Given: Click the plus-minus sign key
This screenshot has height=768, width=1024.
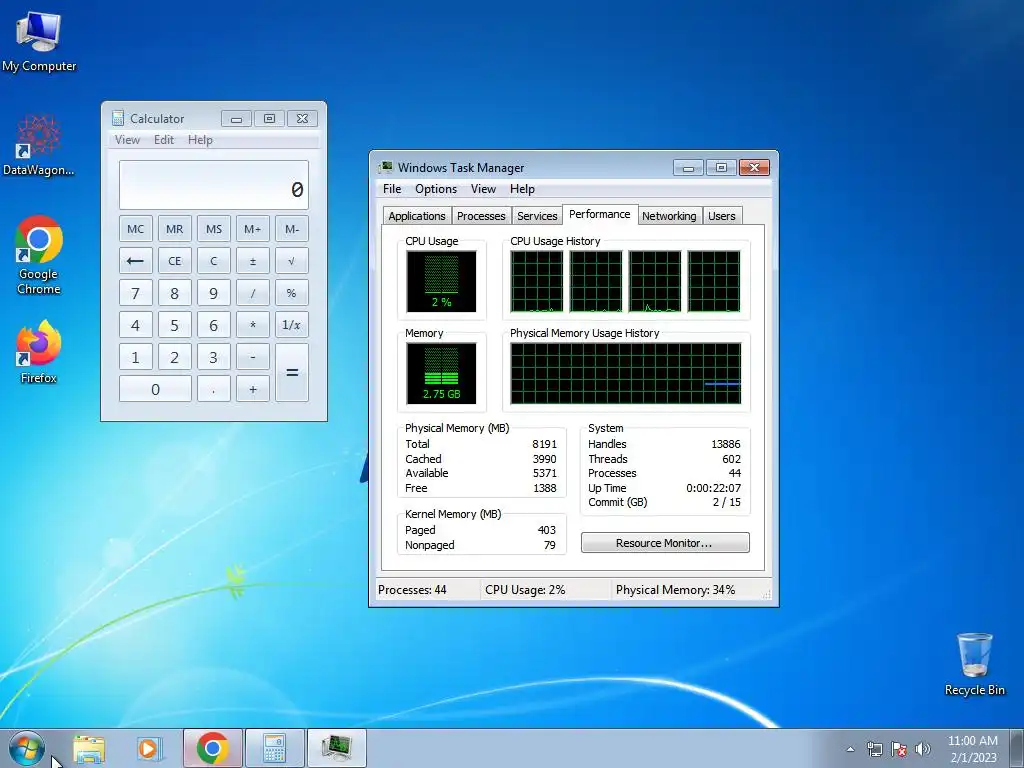Looking at the screenshot, I should pos(253,261).
